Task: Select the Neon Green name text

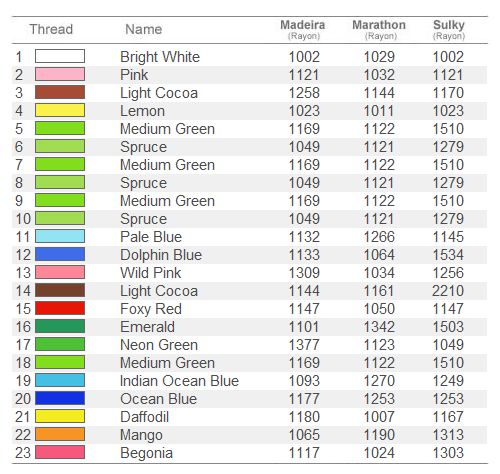Action: 159,345
